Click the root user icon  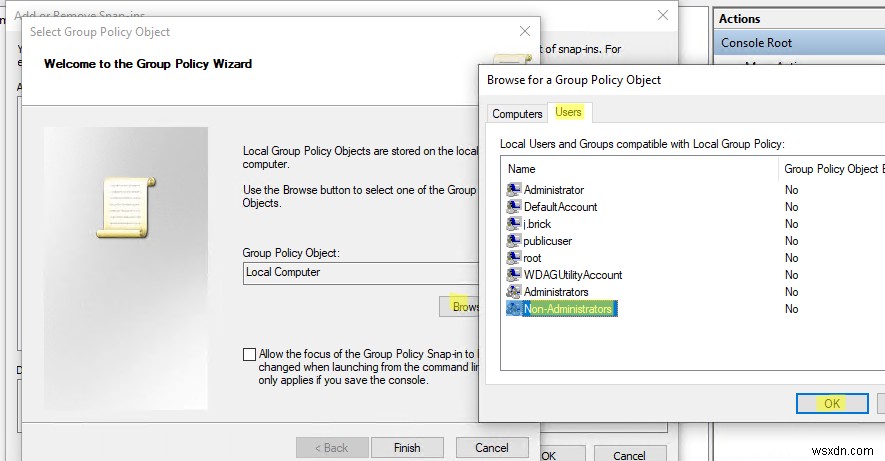pyautogui.click(x=514, y=257)
